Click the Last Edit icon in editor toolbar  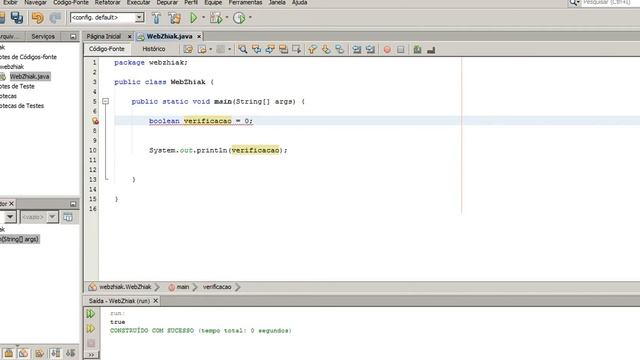click(188, 49)
